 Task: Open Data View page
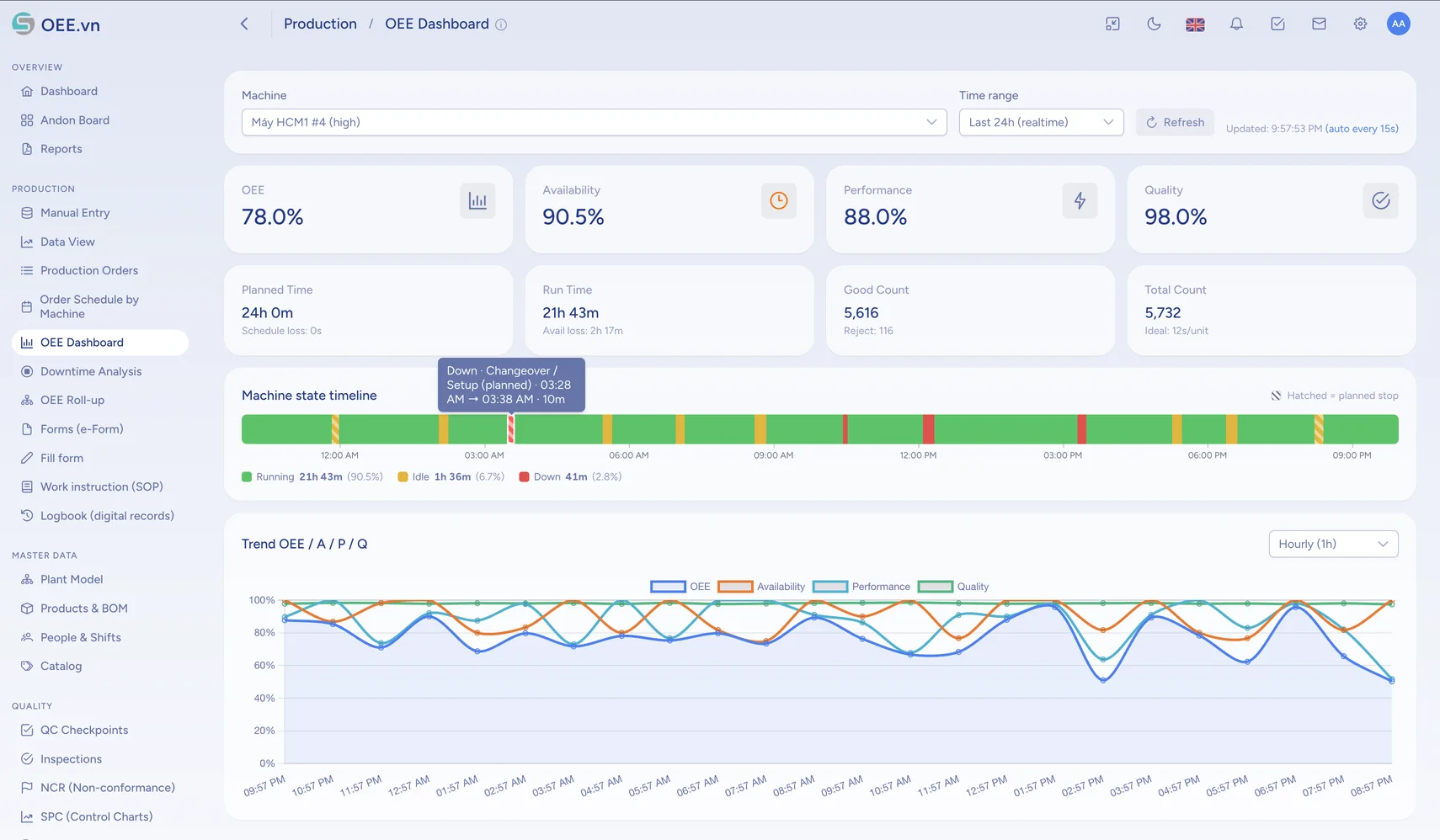click(100, 242)
